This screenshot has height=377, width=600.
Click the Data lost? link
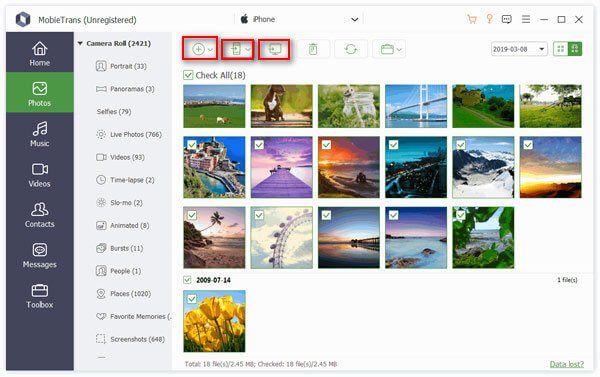coord(566,364)
